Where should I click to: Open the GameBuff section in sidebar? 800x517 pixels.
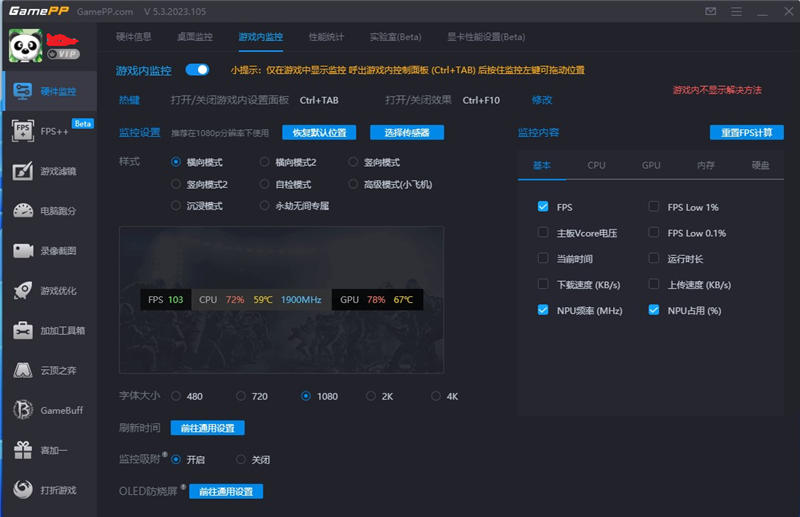click(50, 410)
